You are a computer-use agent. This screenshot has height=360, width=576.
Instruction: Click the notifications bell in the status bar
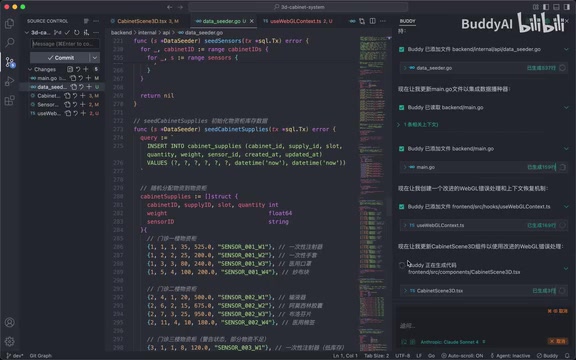[568, 356]
